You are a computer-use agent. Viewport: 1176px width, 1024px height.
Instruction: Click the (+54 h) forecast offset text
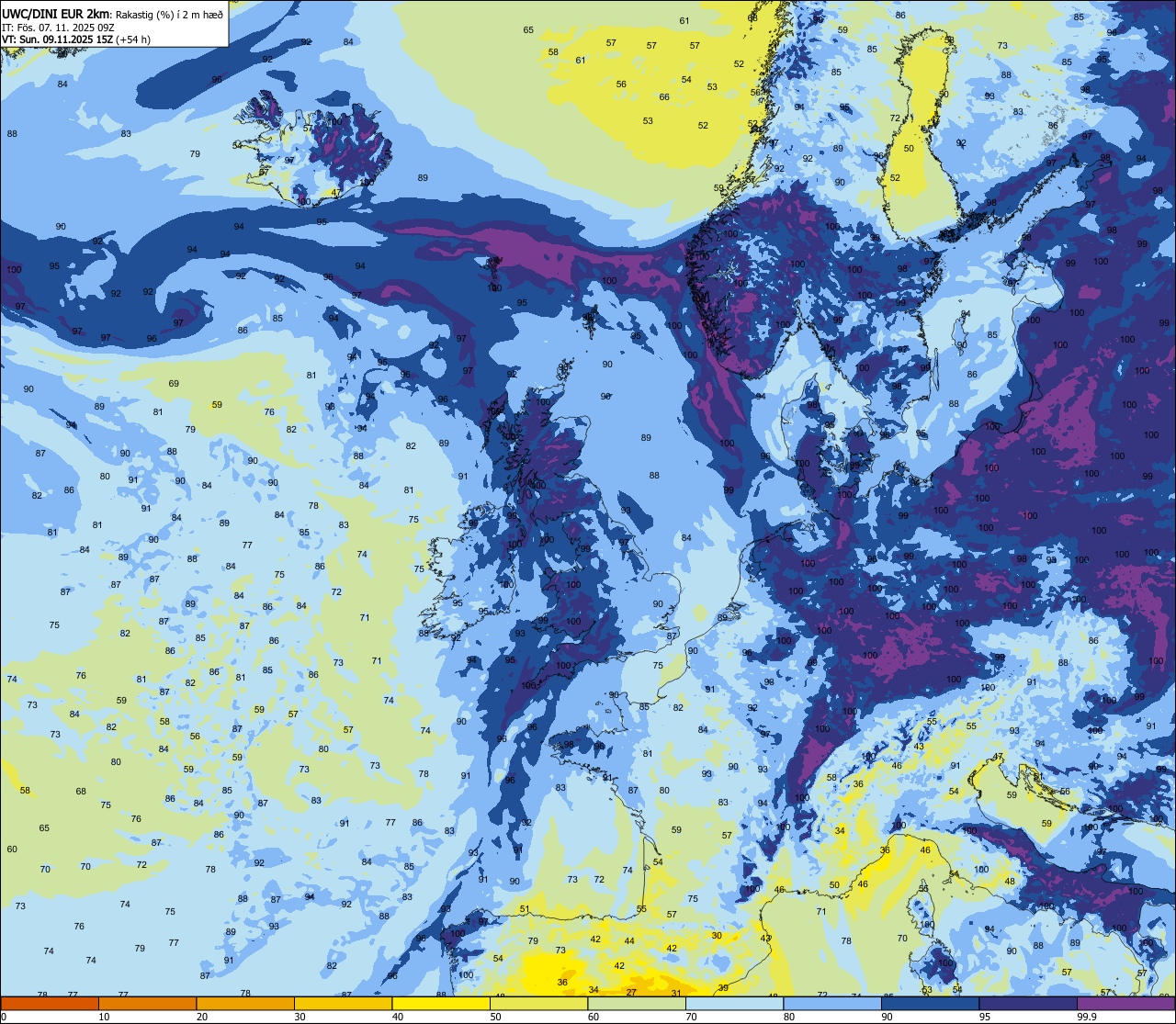click(x=133, y=39)
